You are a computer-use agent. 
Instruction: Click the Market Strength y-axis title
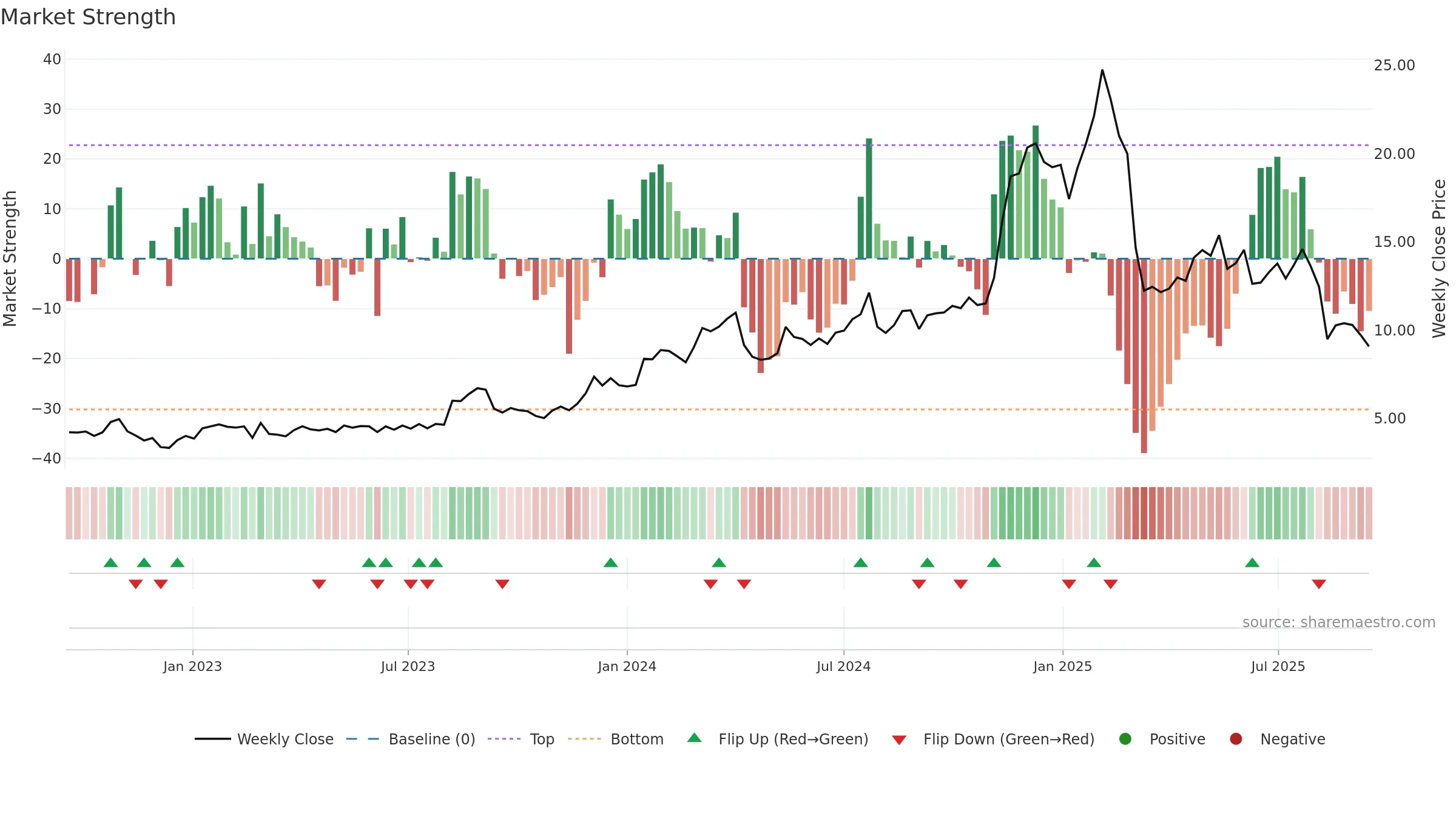[x=10, y=258]
